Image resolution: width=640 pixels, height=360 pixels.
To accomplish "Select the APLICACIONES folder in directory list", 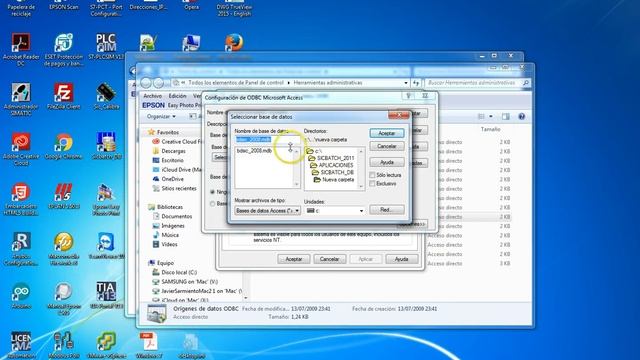I will (x=331, y=165).
